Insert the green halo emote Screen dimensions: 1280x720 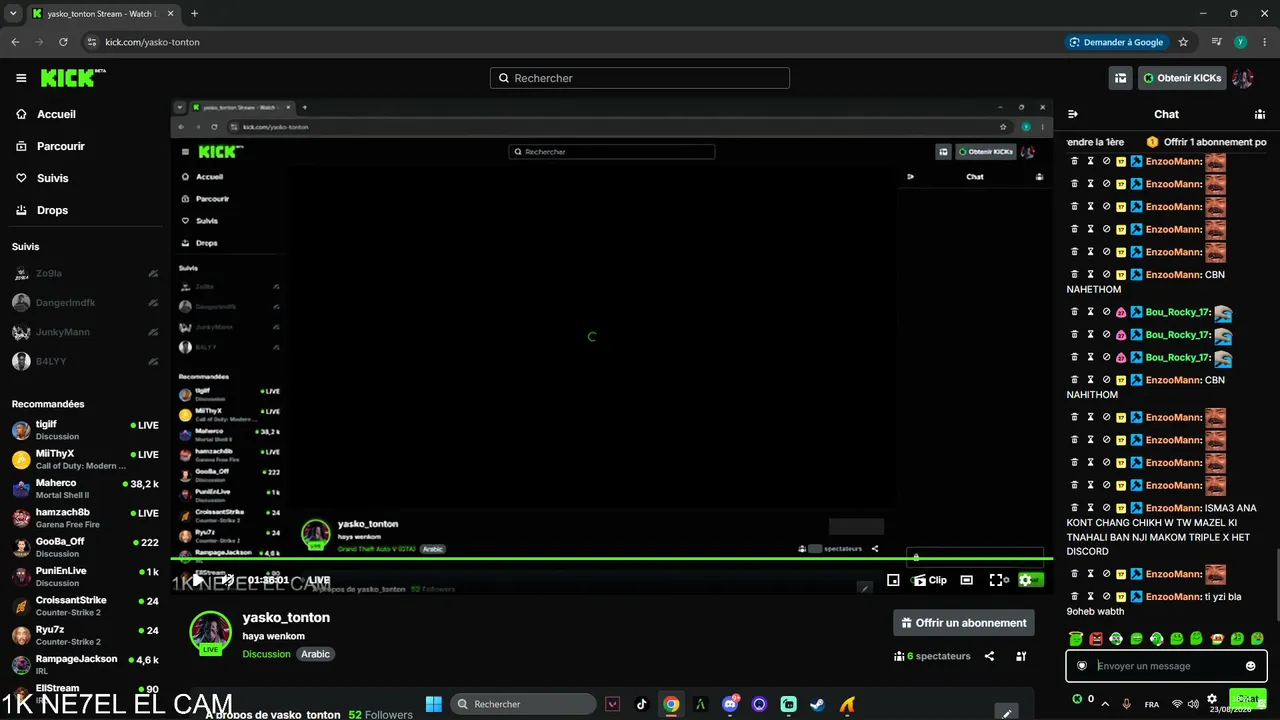(x=1075, y=638)
